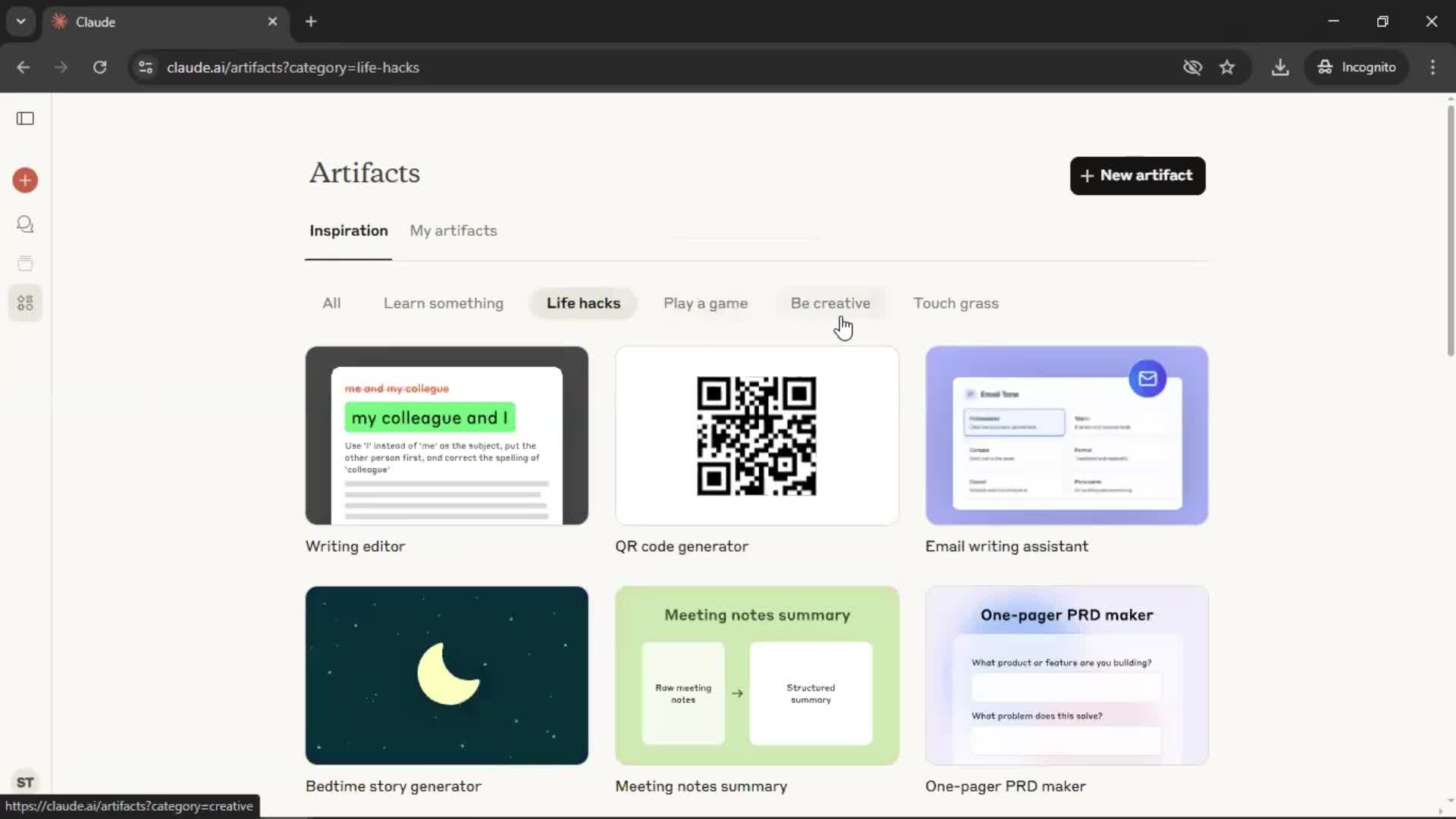Open the QR code generator thumbnail

pyautogui.click(x=757, y=436)
